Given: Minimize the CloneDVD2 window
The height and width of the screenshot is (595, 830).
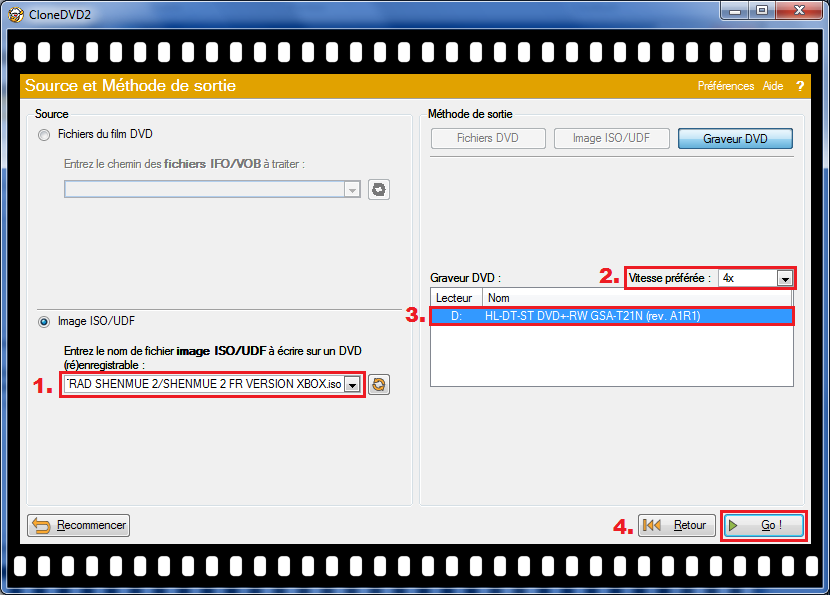Looking at the screenshot, I should click(x=735, y=11).
